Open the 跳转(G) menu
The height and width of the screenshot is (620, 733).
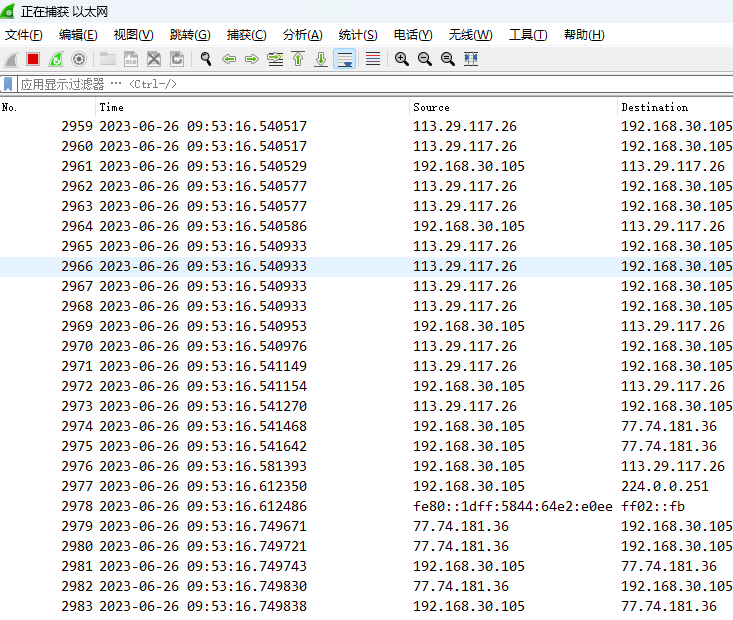point(190,35)
